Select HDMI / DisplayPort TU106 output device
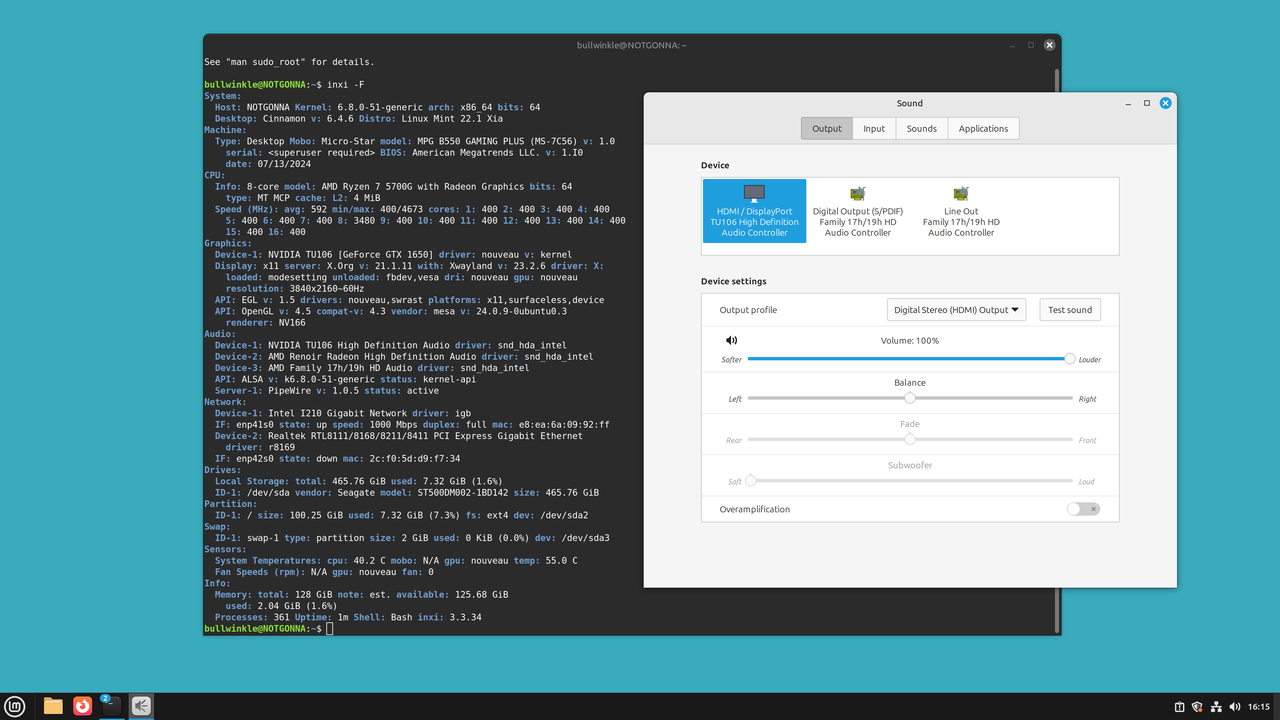1280x720 pixels. [755, 210]
